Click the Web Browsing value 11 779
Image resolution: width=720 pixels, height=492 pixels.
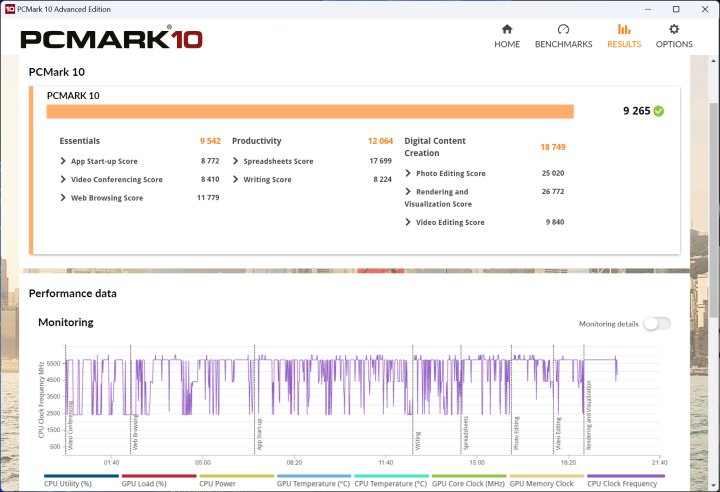[x=208, y=198]
